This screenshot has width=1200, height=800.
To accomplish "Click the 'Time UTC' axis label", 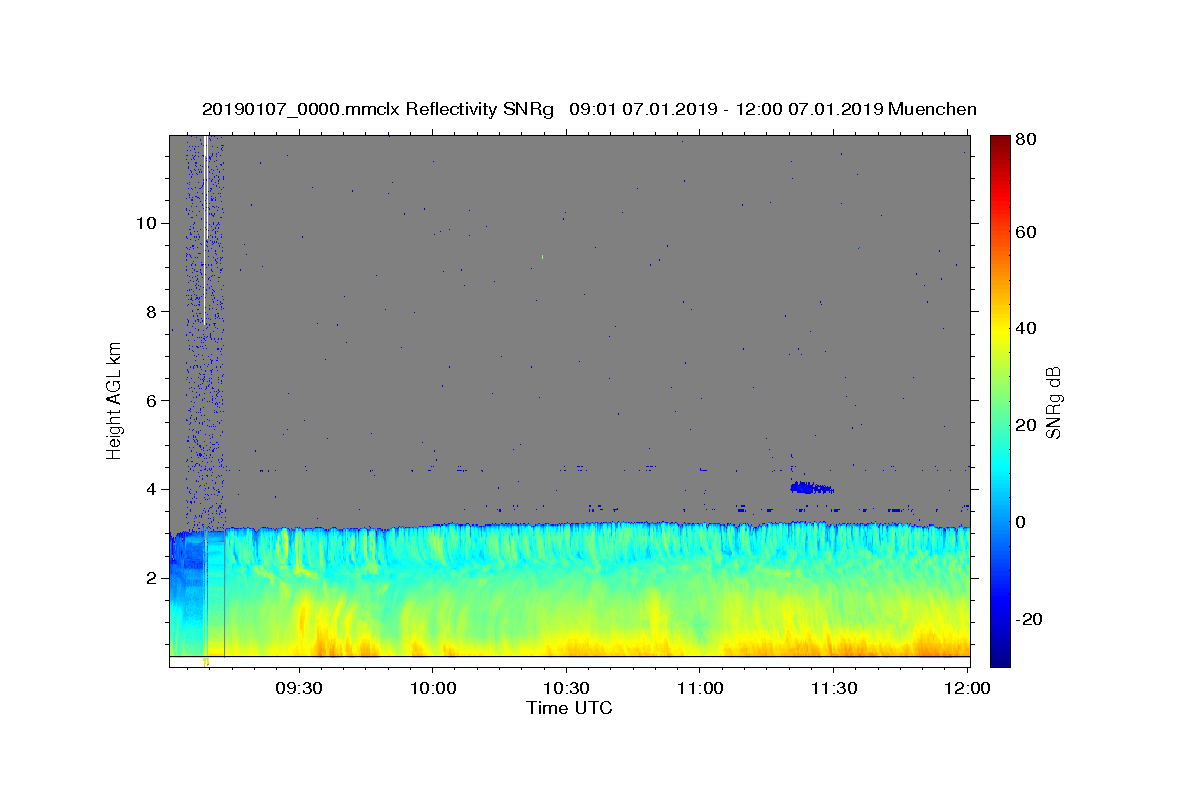I will point(569,708).
